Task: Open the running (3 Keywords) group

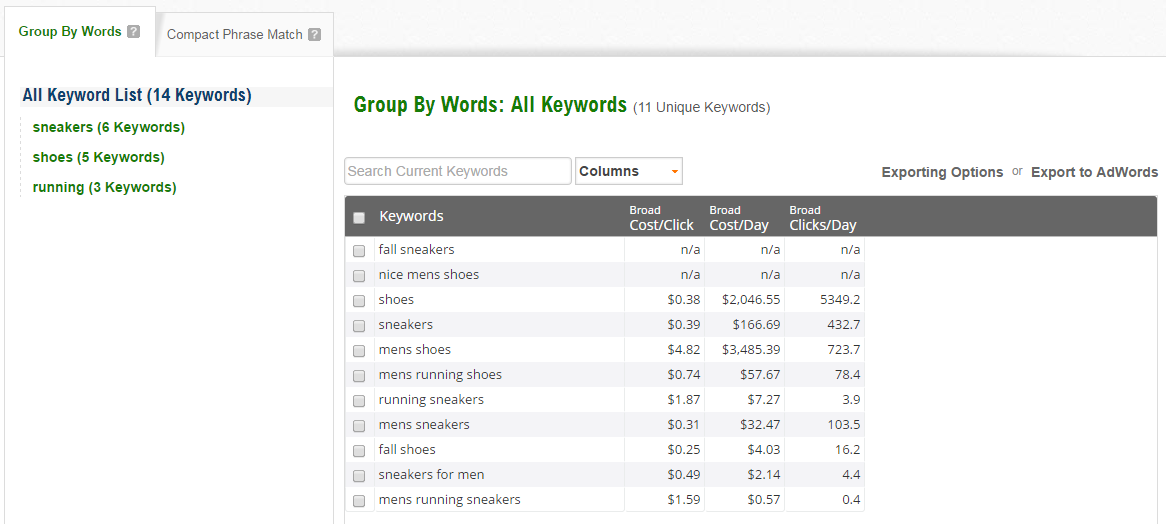Action: click(x=104, y=188)
